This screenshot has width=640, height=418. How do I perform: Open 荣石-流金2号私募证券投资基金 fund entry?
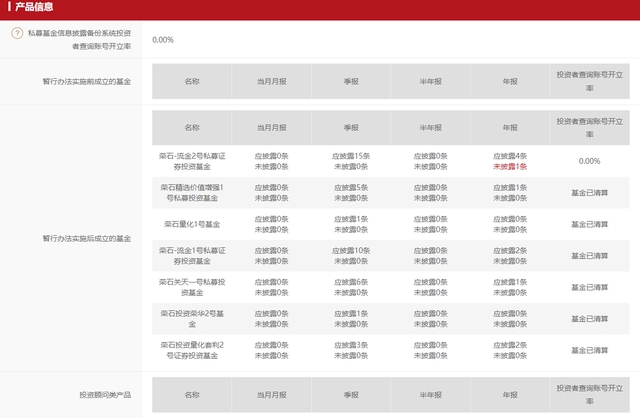pos(191,160)
